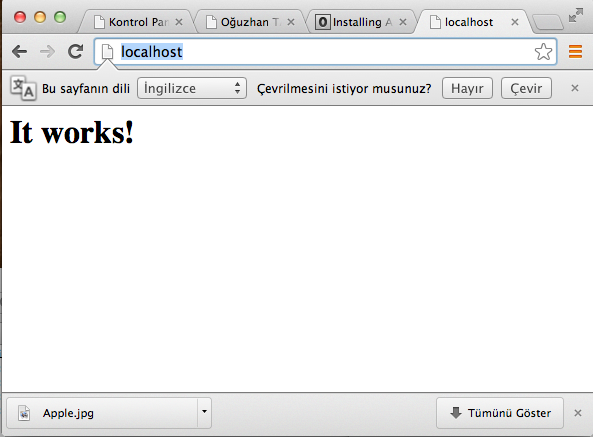Open the downloaded Apple.jpg file
Viewport: 593px width, 437px height.
[x=102, y=413]
